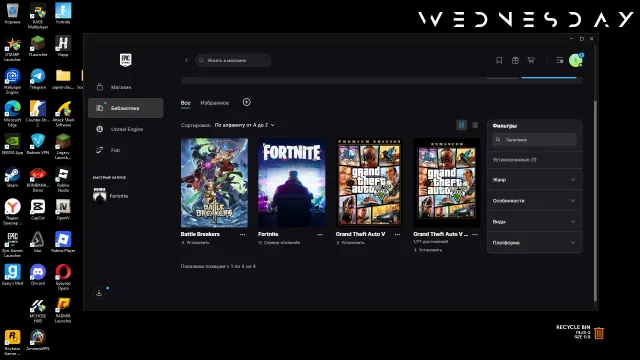Click the Counter-Strike 2 desktop icon
This screenshot has height=360, width=640.
[x=38, y=114]
